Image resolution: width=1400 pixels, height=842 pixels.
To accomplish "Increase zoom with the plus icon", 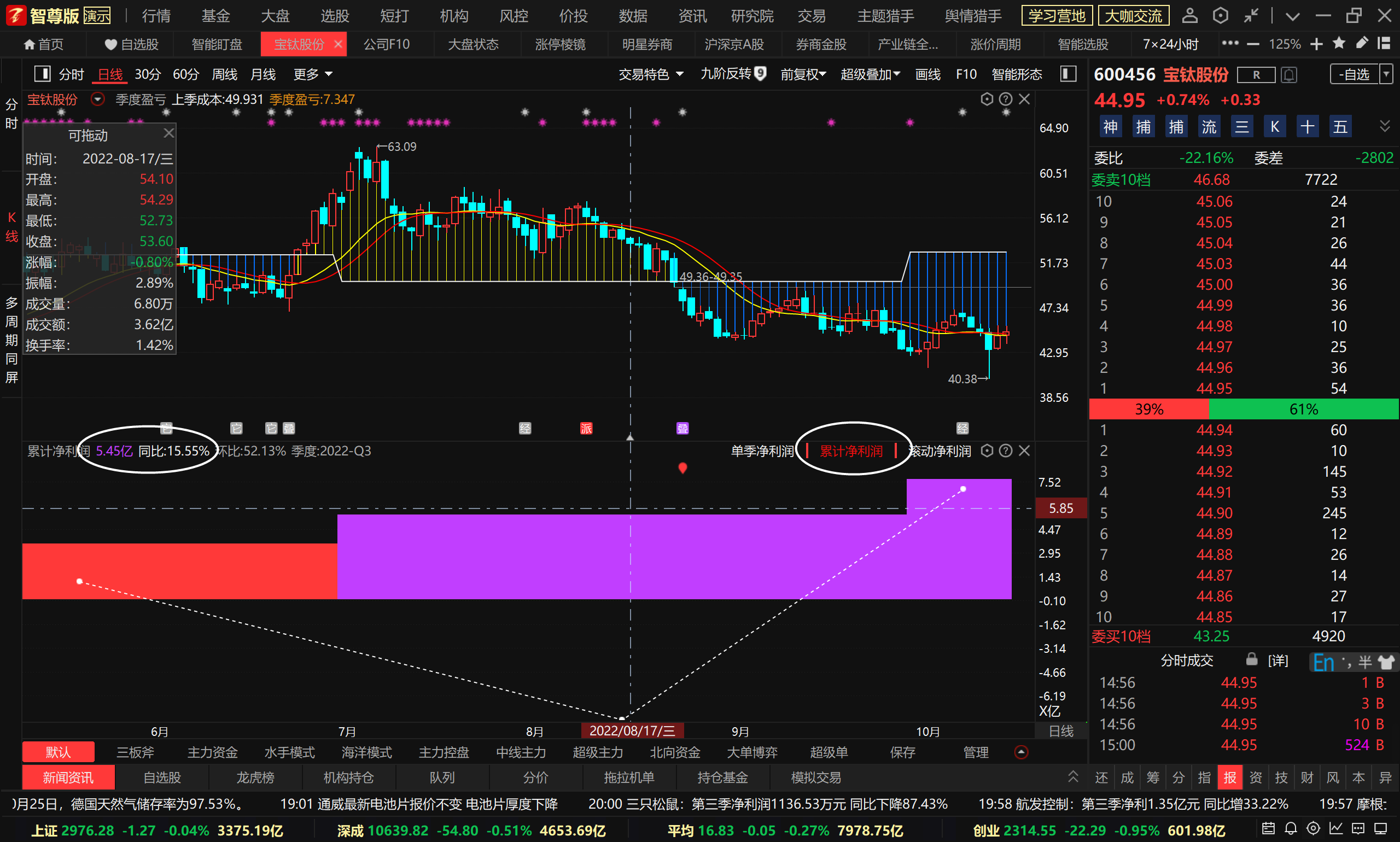I will (1316, 44).
